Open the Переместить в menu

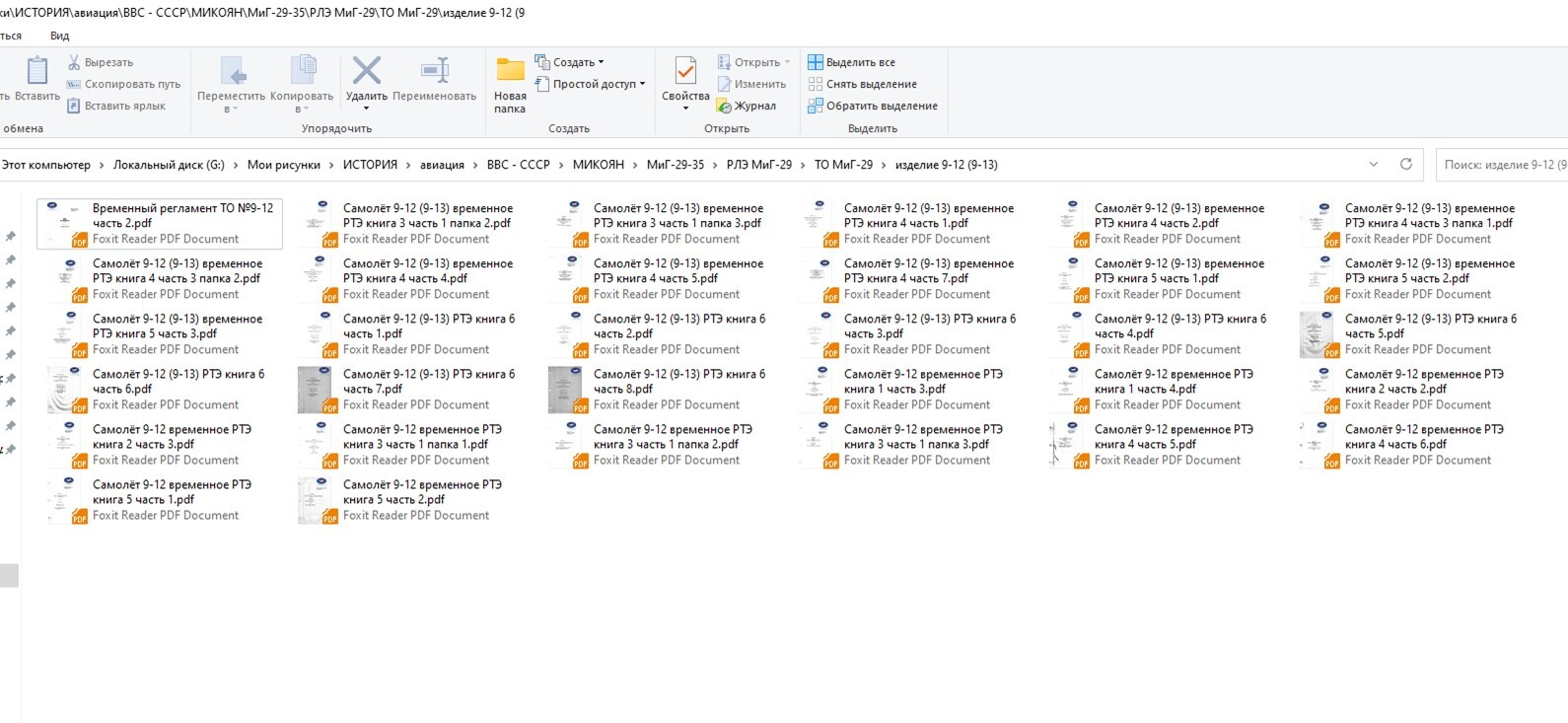(x=231, y=84)
